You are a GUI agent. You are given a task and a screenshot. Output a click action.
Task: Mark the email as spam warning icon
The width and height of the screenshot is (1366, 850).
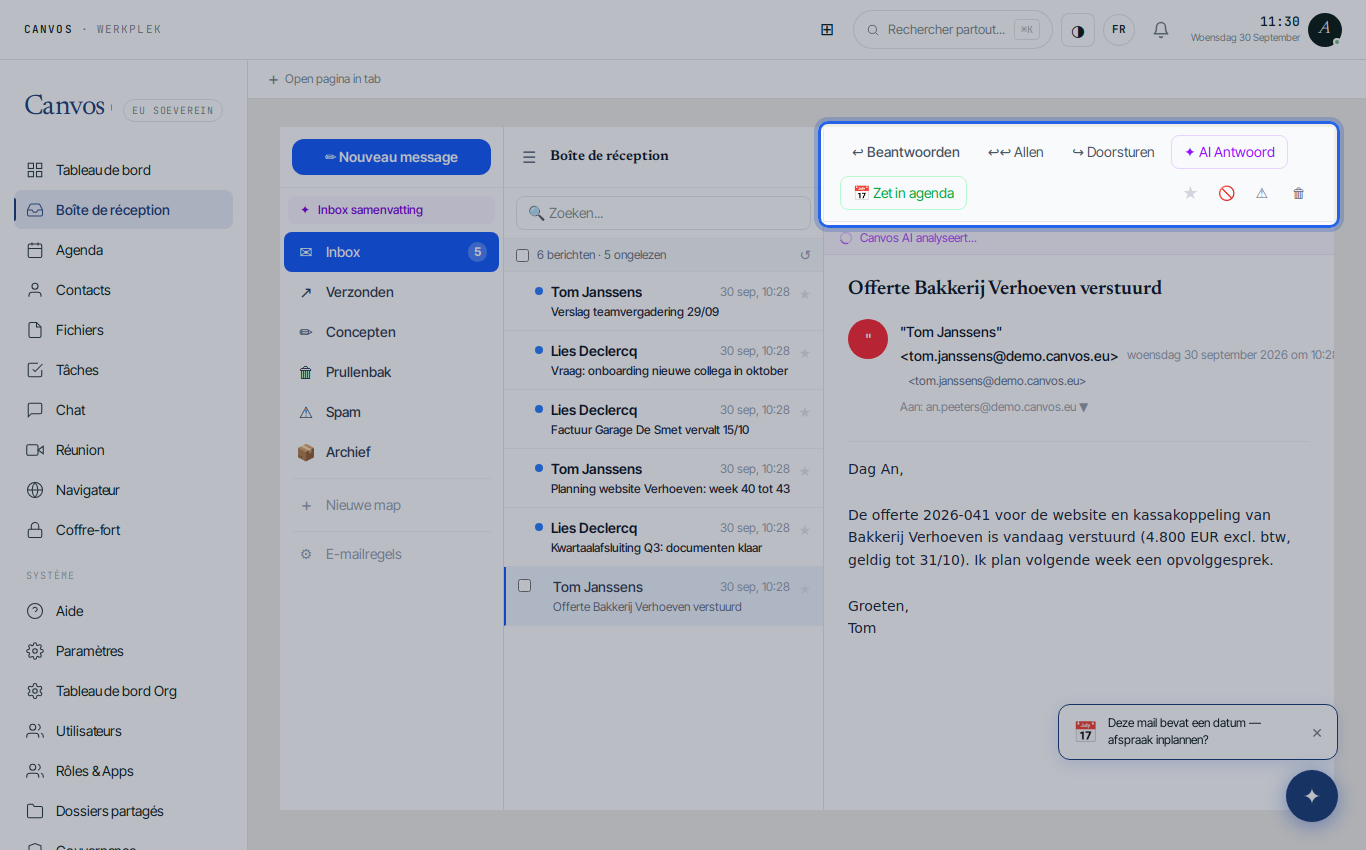click(1262, 193)
